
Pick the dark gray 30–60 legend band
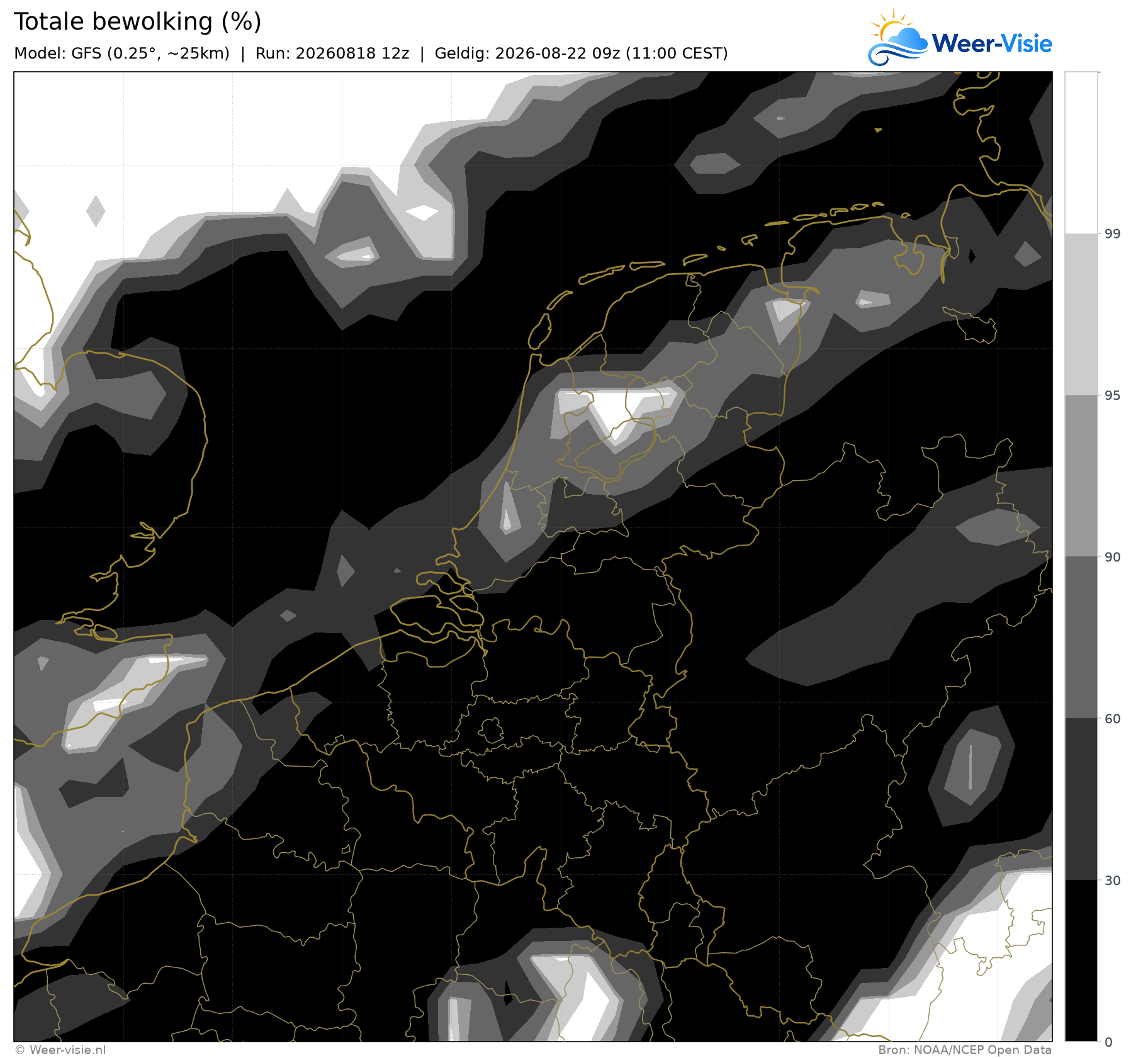(1081, 799)
